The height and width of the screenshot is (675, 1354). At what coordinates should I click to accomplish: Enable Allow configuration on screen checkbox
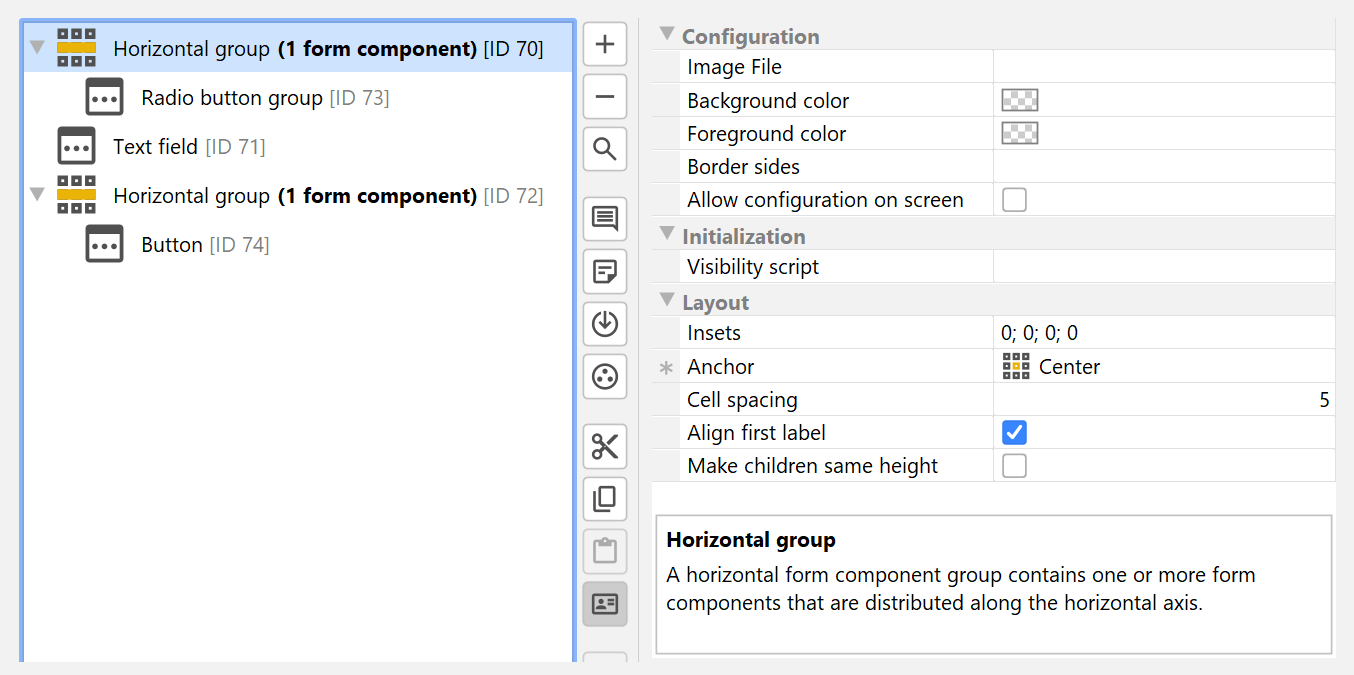pyautogui.click(x=1014, y=200)
